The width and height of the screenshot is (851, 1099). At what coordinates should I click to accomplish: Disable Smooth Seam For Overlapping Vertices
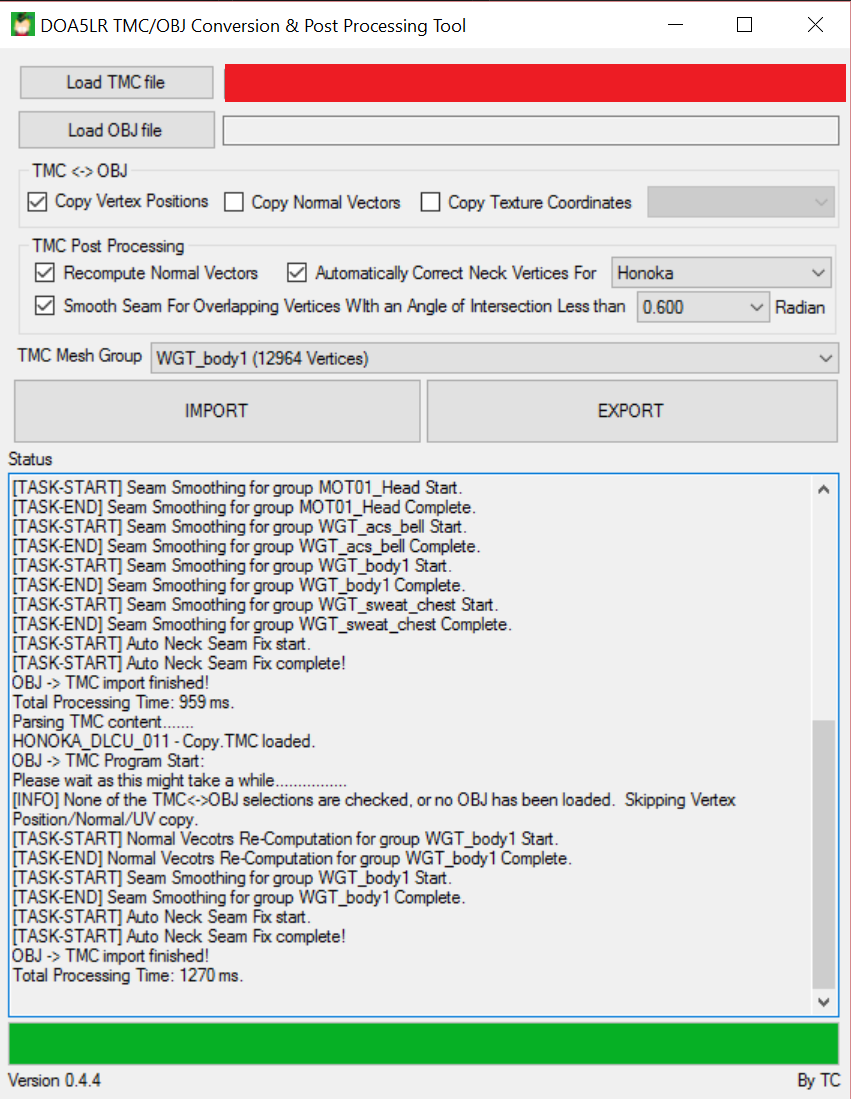44,306
